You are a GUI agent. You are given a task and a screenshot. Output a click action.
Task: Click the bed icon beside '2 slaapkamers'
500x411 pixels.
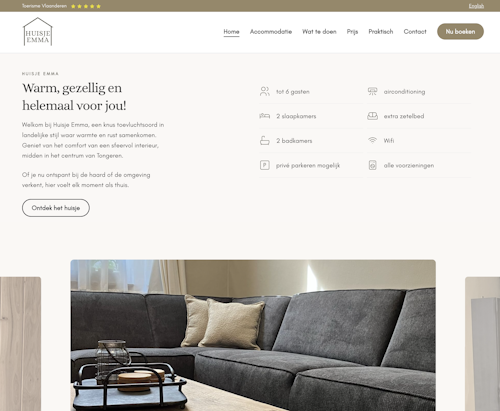[x=265, y=116]
